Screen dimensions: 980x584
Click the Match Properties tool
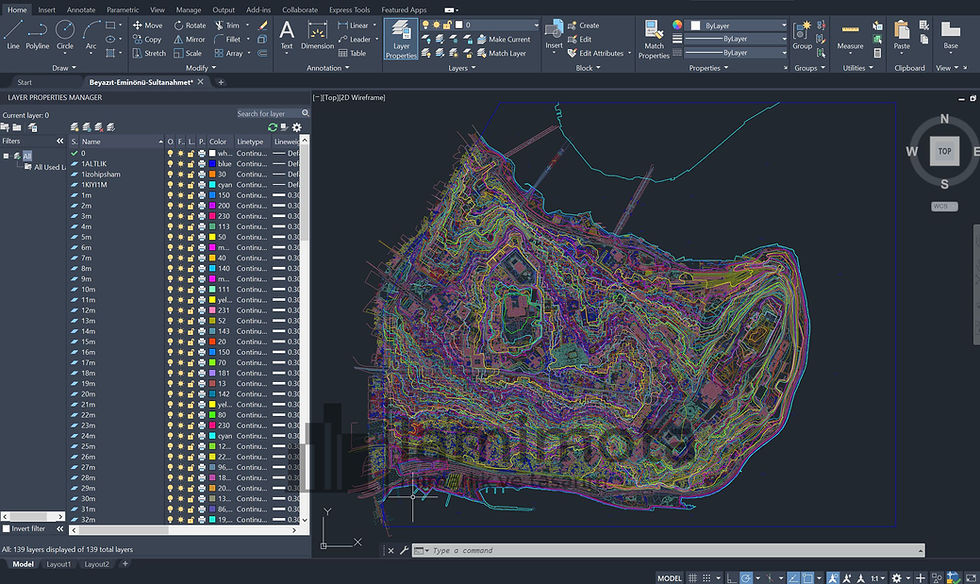[x=654, y=39]
